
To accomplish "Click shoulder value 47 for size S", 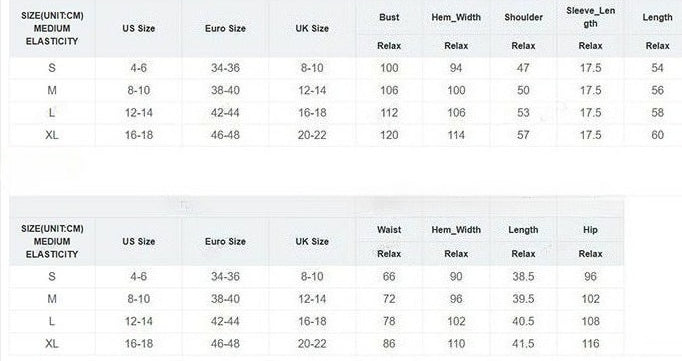I will click(x=523, y=68).
